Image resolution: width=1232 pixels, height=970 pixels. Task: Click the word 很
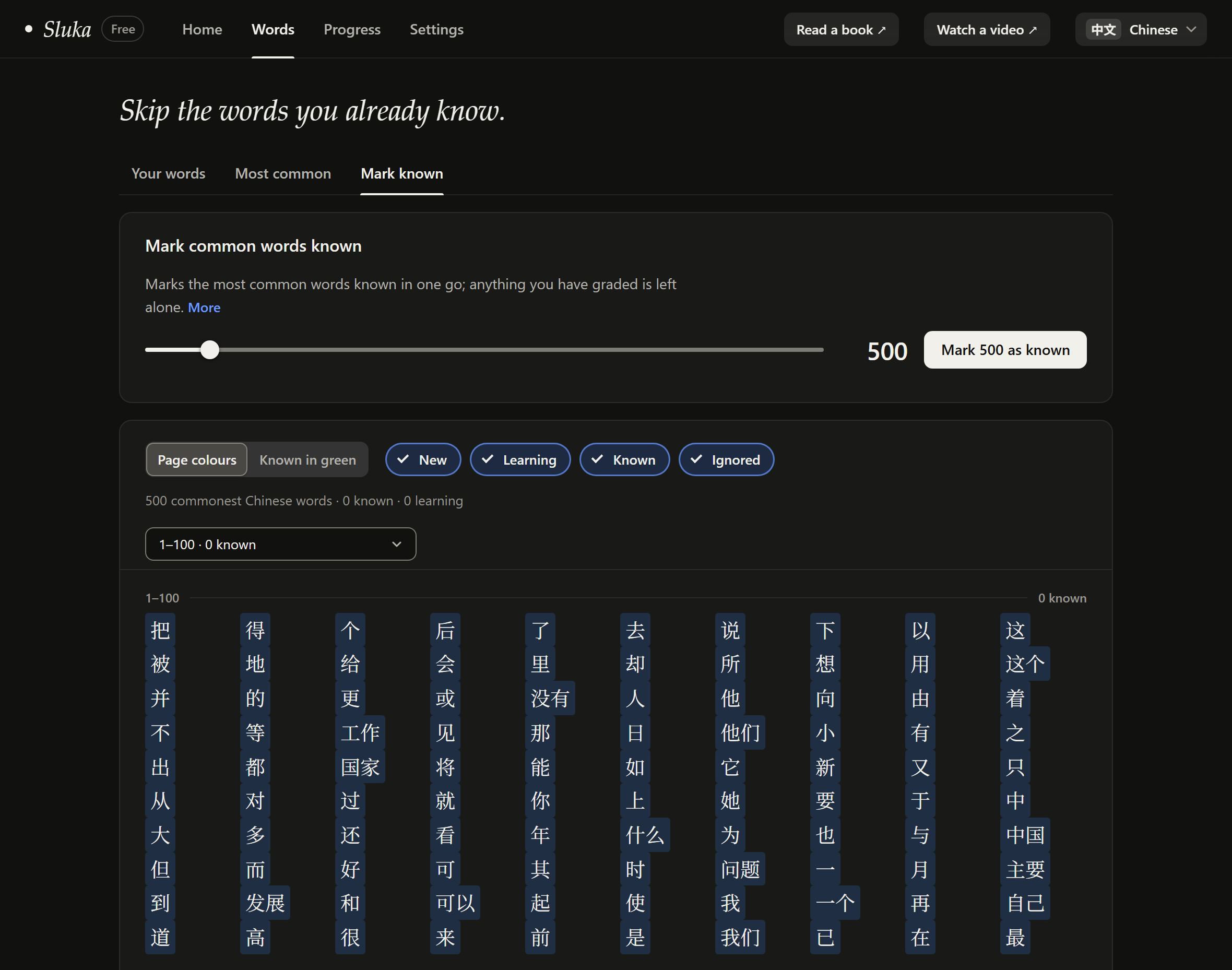tap(350, 937)
